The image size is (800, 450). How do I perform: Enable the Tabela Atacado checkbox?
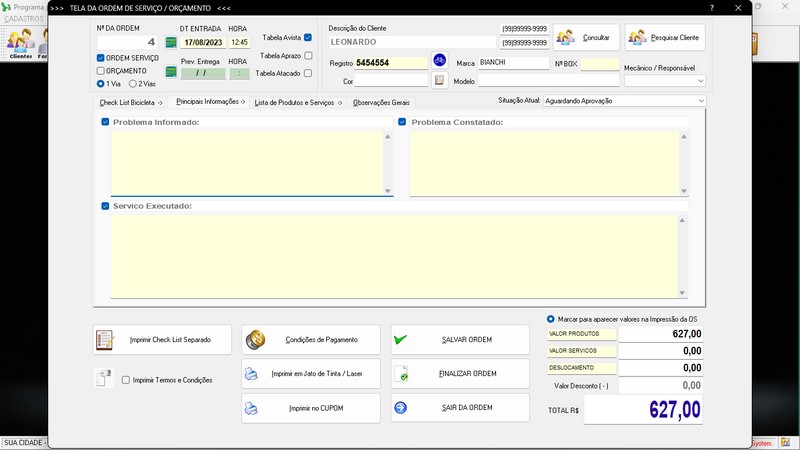[x=308, y=73]
